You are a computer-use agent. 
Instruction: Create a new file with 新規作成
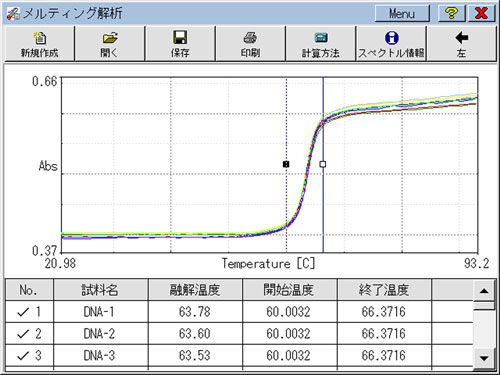(39, 44)
